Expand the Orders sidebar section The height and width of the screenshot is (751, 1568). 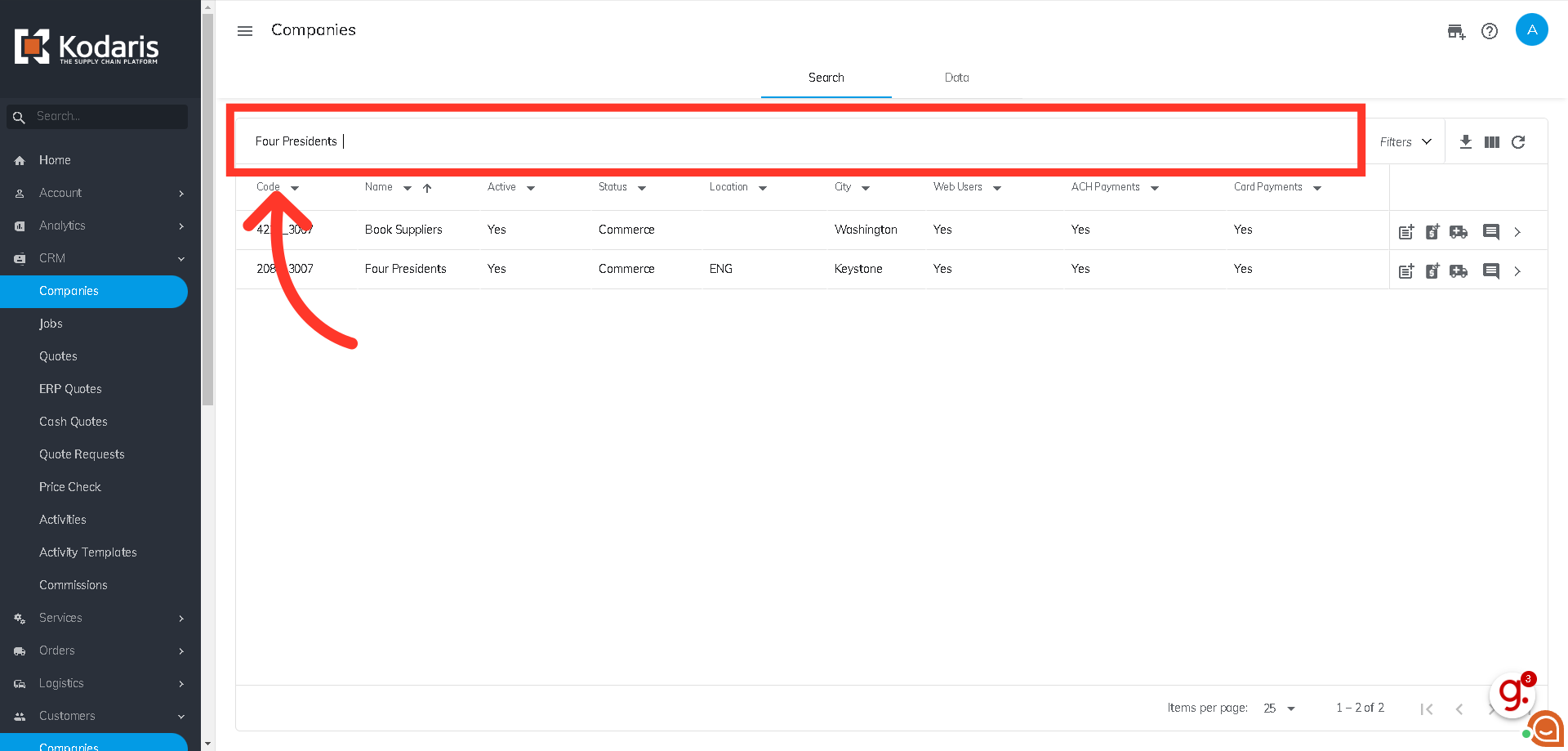(100, 650)
